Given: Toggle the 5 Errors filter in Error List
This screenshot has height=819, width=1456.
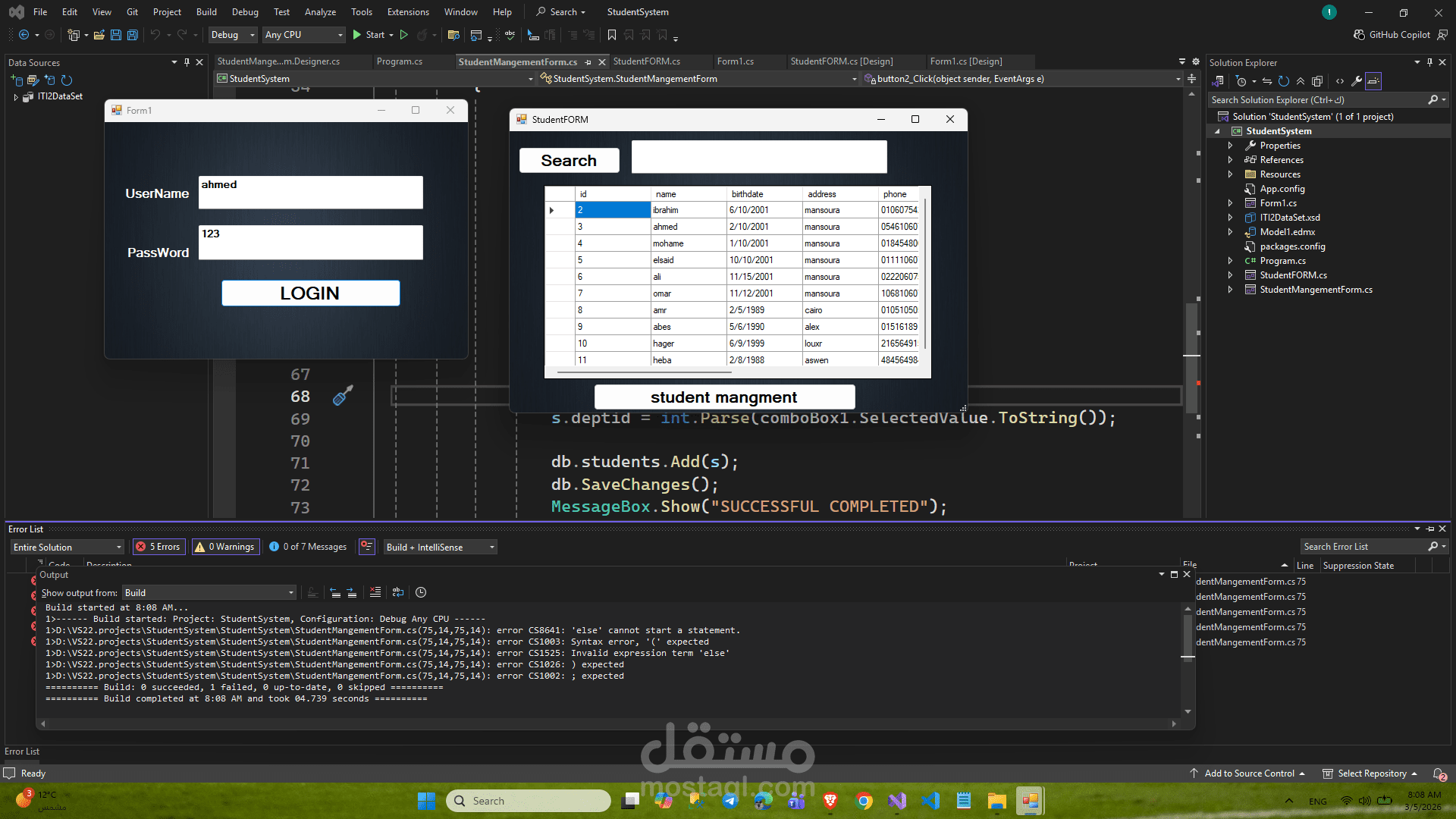Looking at the screenshot, I should pos(158,547).
